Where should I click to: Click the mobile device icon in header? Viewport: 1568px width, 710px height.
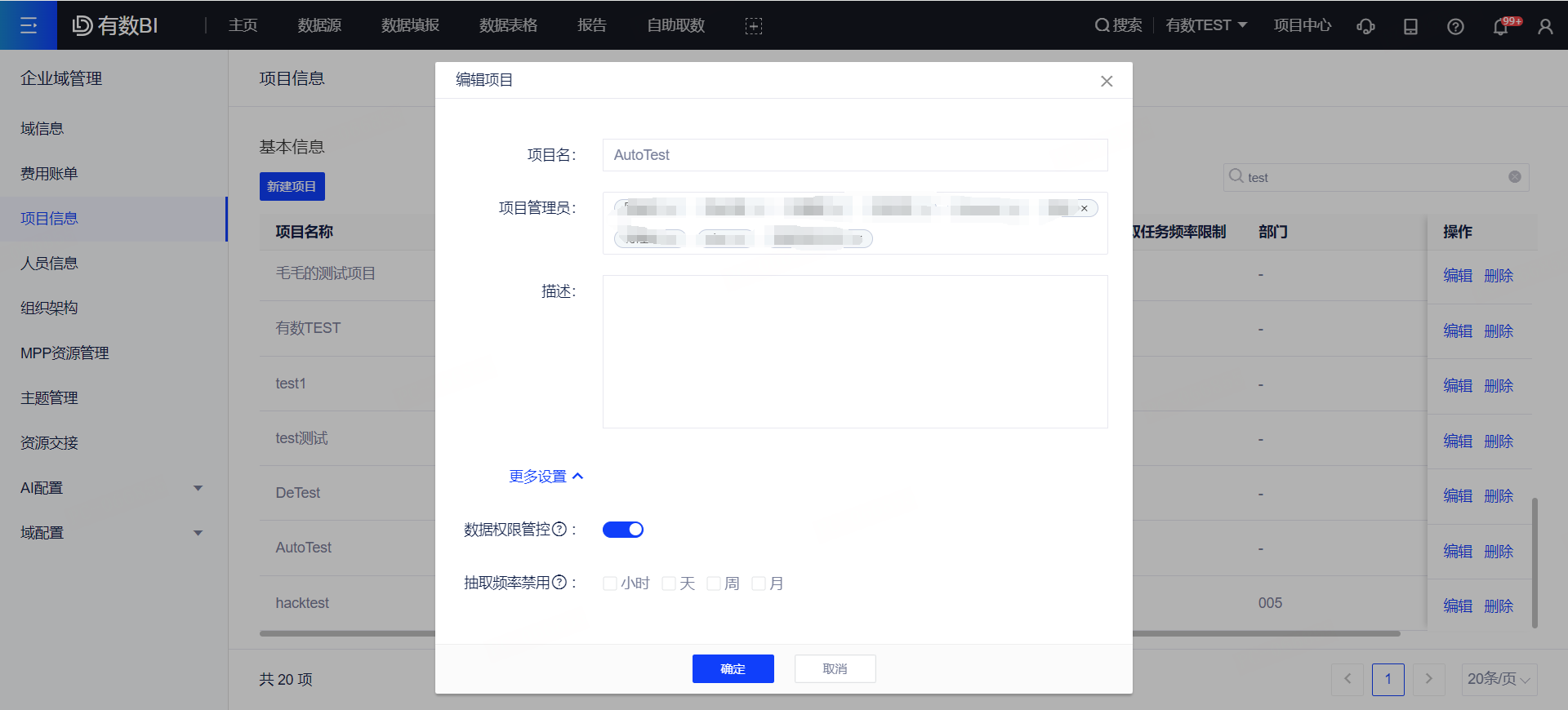[x=1410, y=26]
